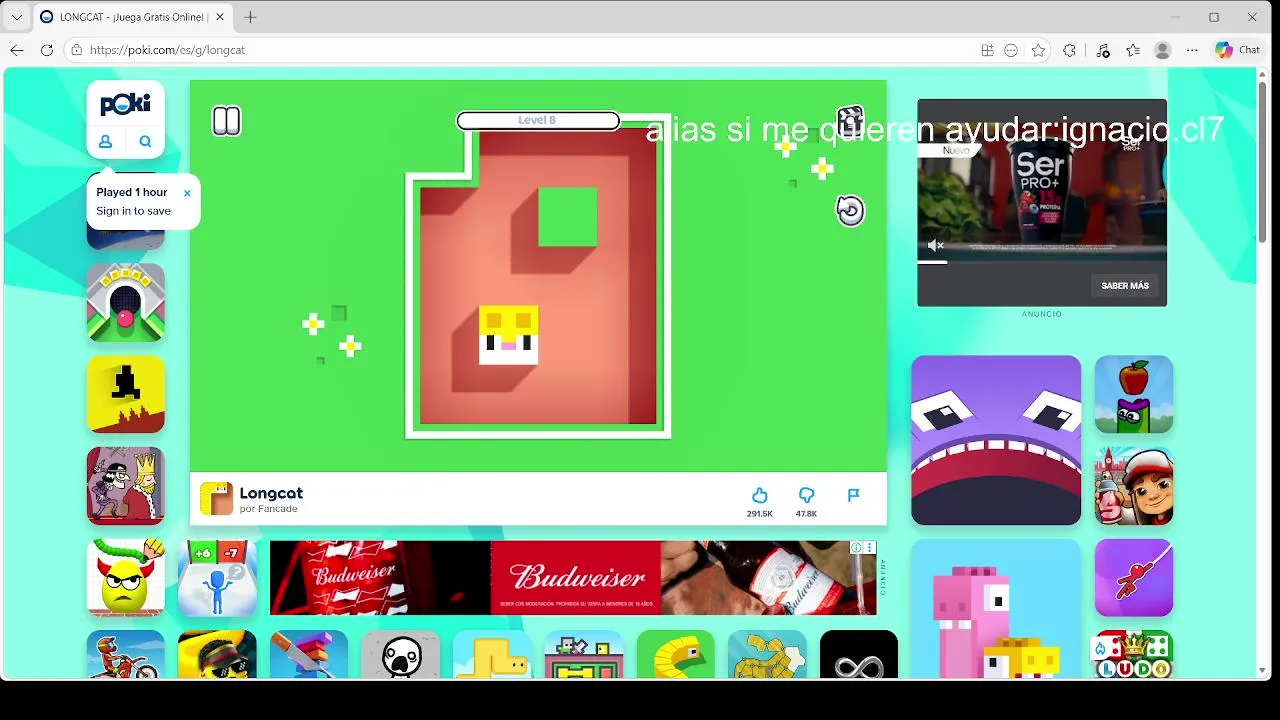Dismiss the Played 1 hour popup
The image size is (1280, 720).
pyautogui.click(x=187, y=193)
